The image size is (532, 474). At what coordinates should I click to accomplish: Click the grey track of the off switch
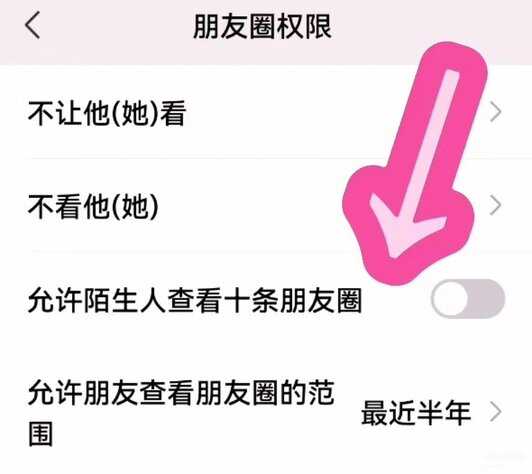pyautogui.click(x=487, y=299)
